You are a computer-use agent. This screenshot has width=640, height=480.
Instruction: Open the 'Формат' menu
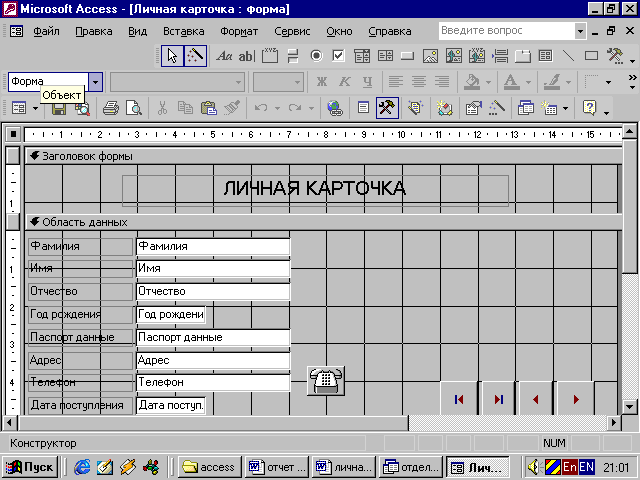tap(238, 31)
